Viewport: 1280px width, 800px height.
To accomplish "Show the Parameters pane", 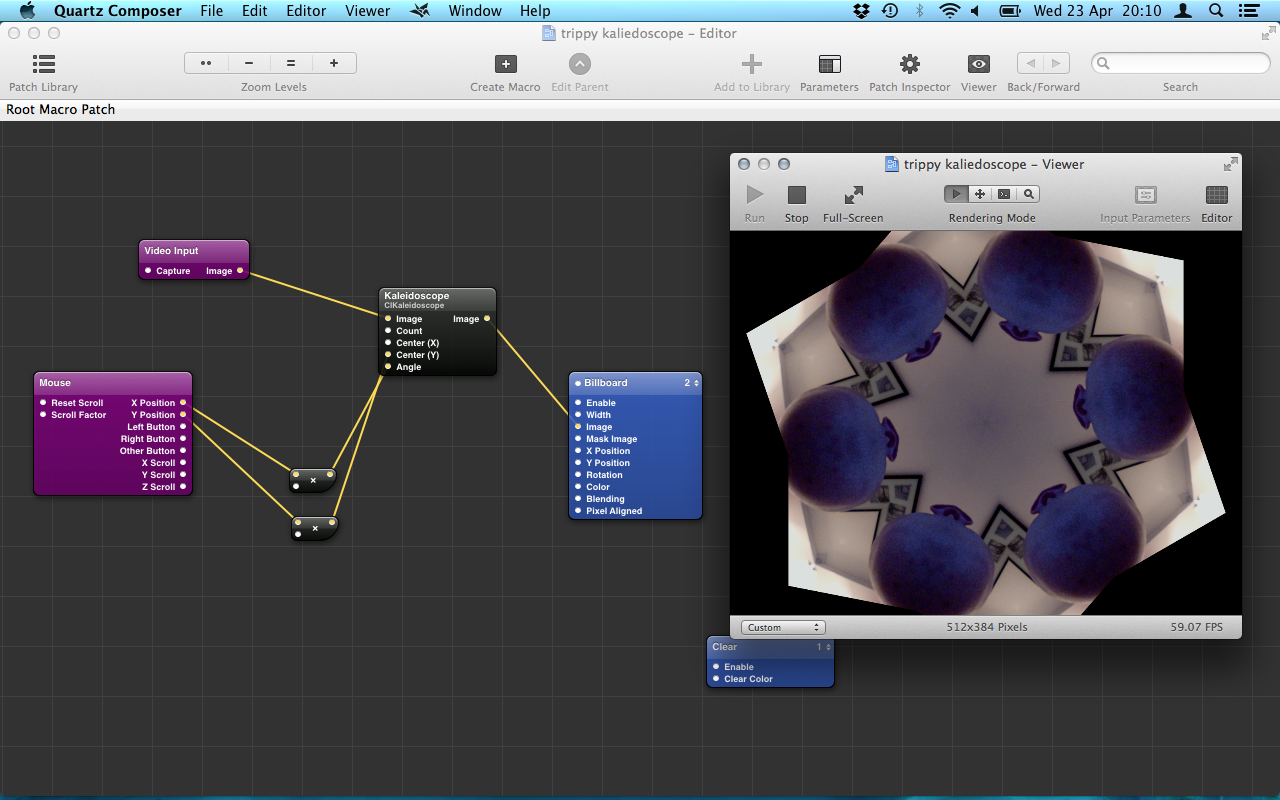I will pyautogui.click(x=829, y=65).
